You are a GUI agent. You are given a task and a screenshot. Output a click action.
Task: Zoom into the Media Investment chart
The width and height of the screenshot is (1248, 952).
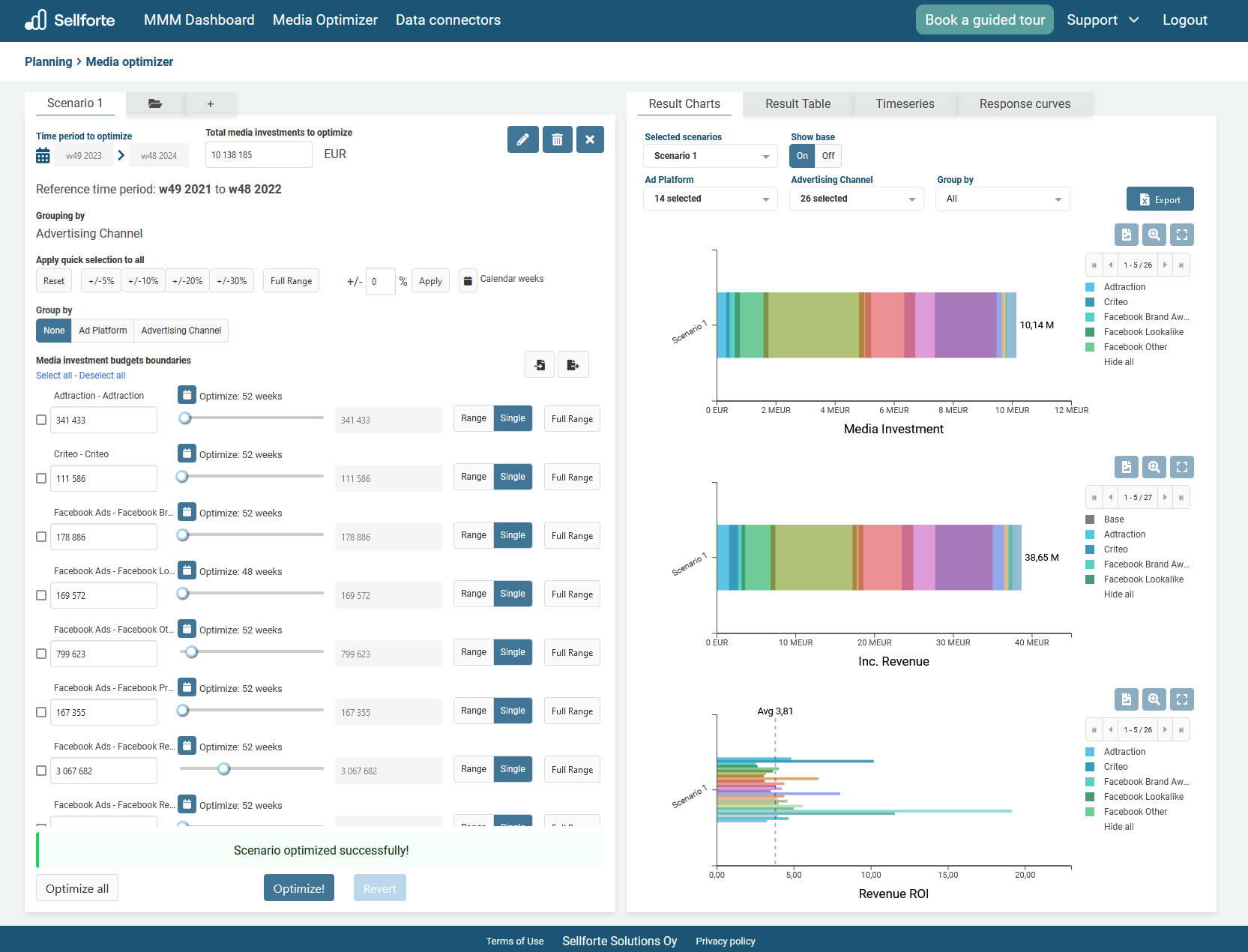[x=1154, y=235]
